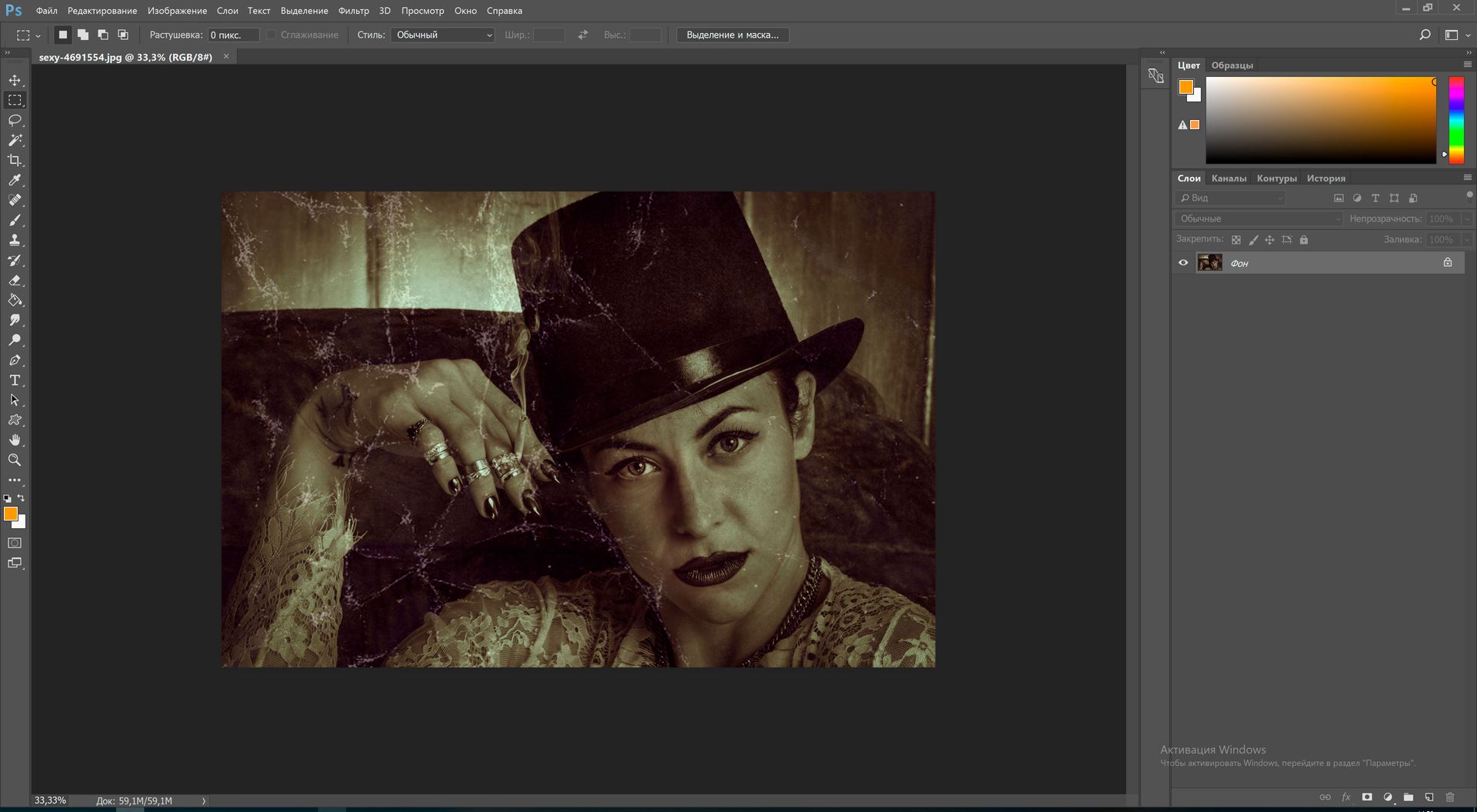Open the blend mode Обычные dropdown
This screenshot has height=812, width=1477.
tap(1259, 218)
